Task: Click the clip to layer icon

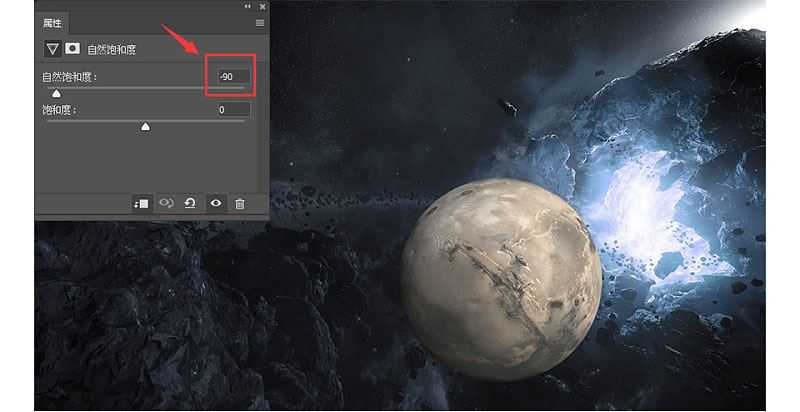Action: coord(142,203)
